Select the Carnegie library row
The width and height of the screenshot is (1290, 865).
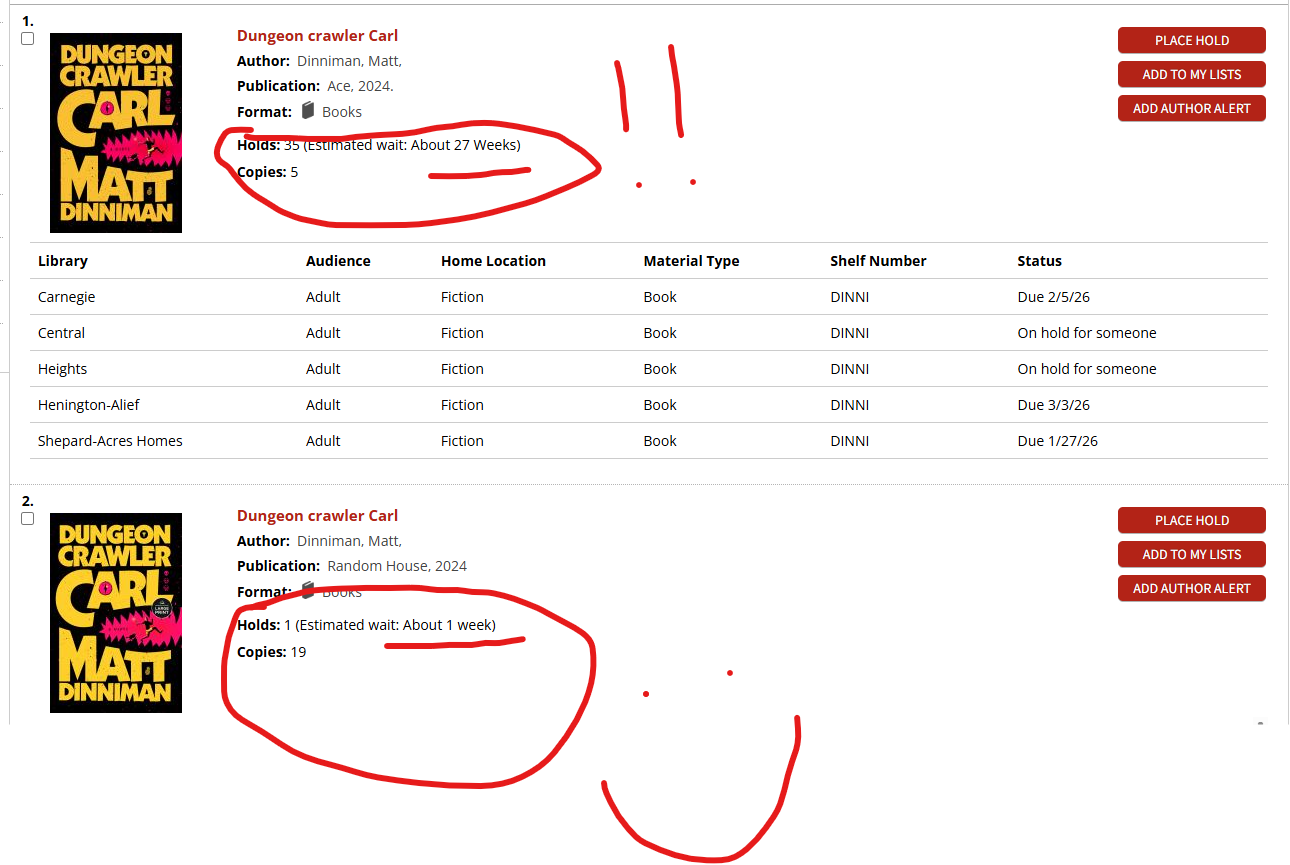coord(67,297)
